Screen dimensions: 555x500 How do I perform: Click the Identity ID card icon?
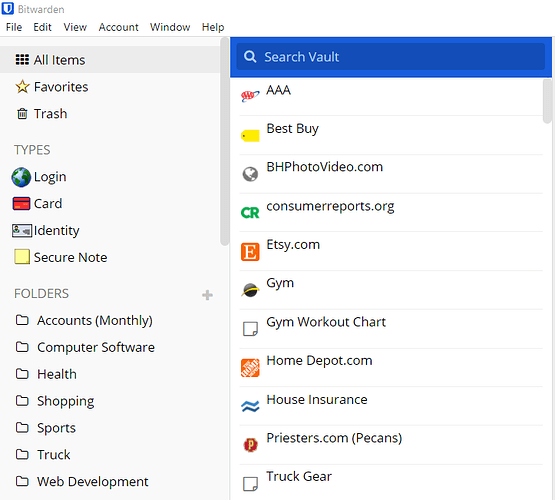pyautogui.click(x=22, y=231)
